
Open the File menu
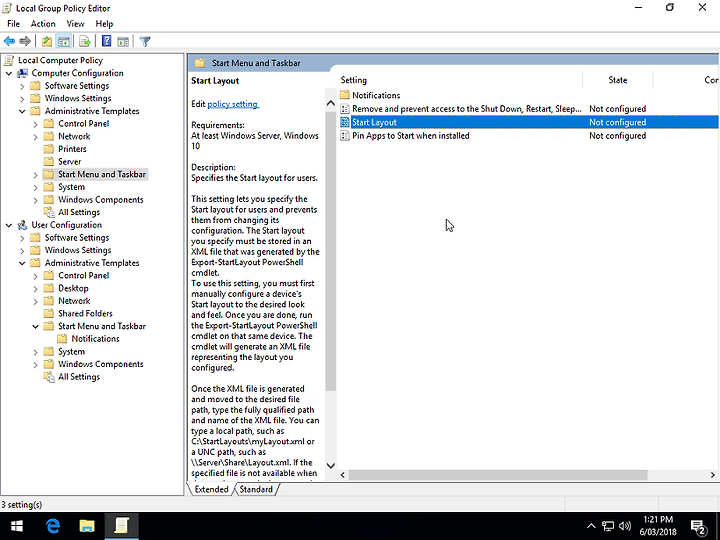[13, 24]
